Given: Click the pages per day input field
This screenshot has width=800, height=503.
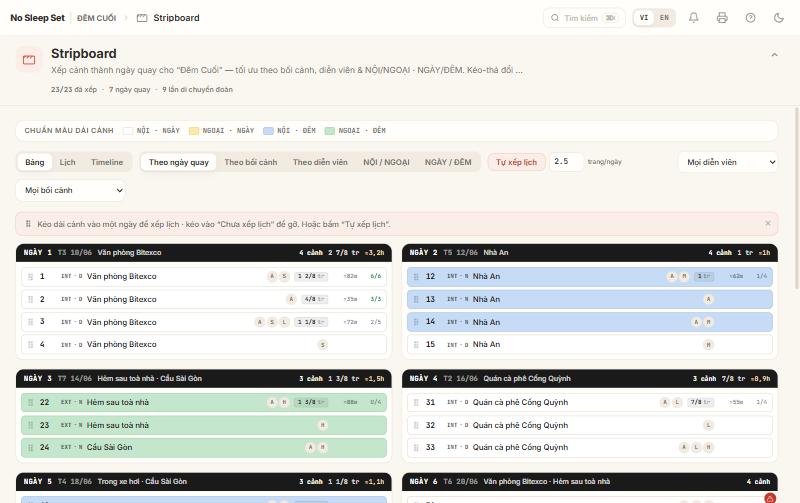Looking at the screenshot, I should click(566, 162).
